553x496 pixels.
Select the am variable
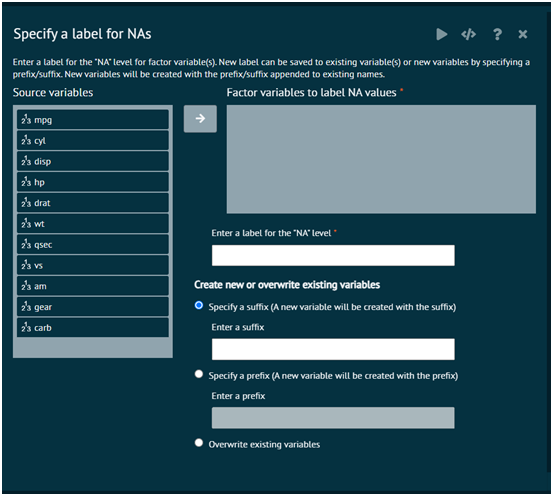pyautogui.click(x=93, y=286)
